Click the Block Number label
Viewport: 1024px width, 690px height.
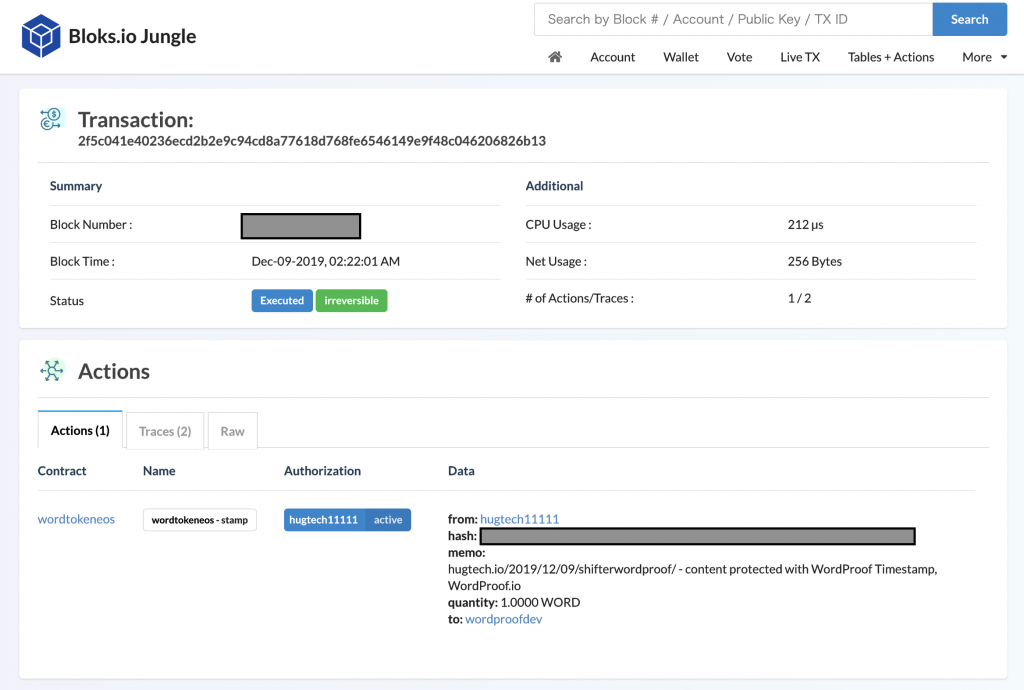(x=91, y=225)
